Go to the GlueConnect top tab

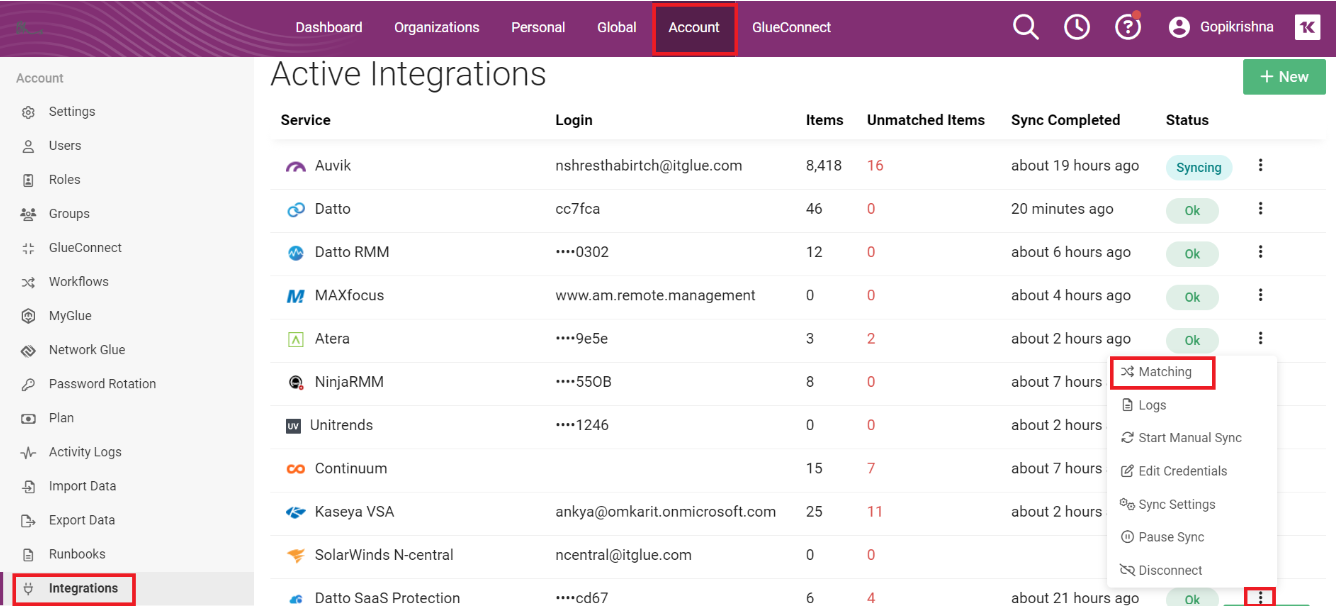[792, 27]
